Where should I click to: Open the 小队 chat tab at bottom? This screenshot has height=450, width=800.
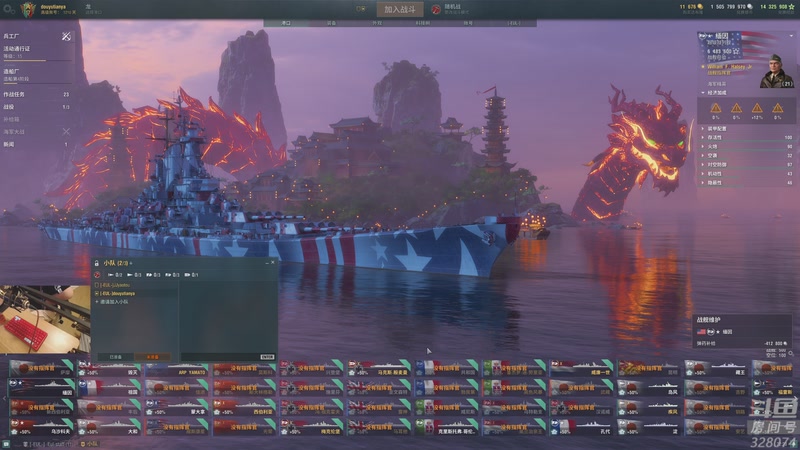90,444
